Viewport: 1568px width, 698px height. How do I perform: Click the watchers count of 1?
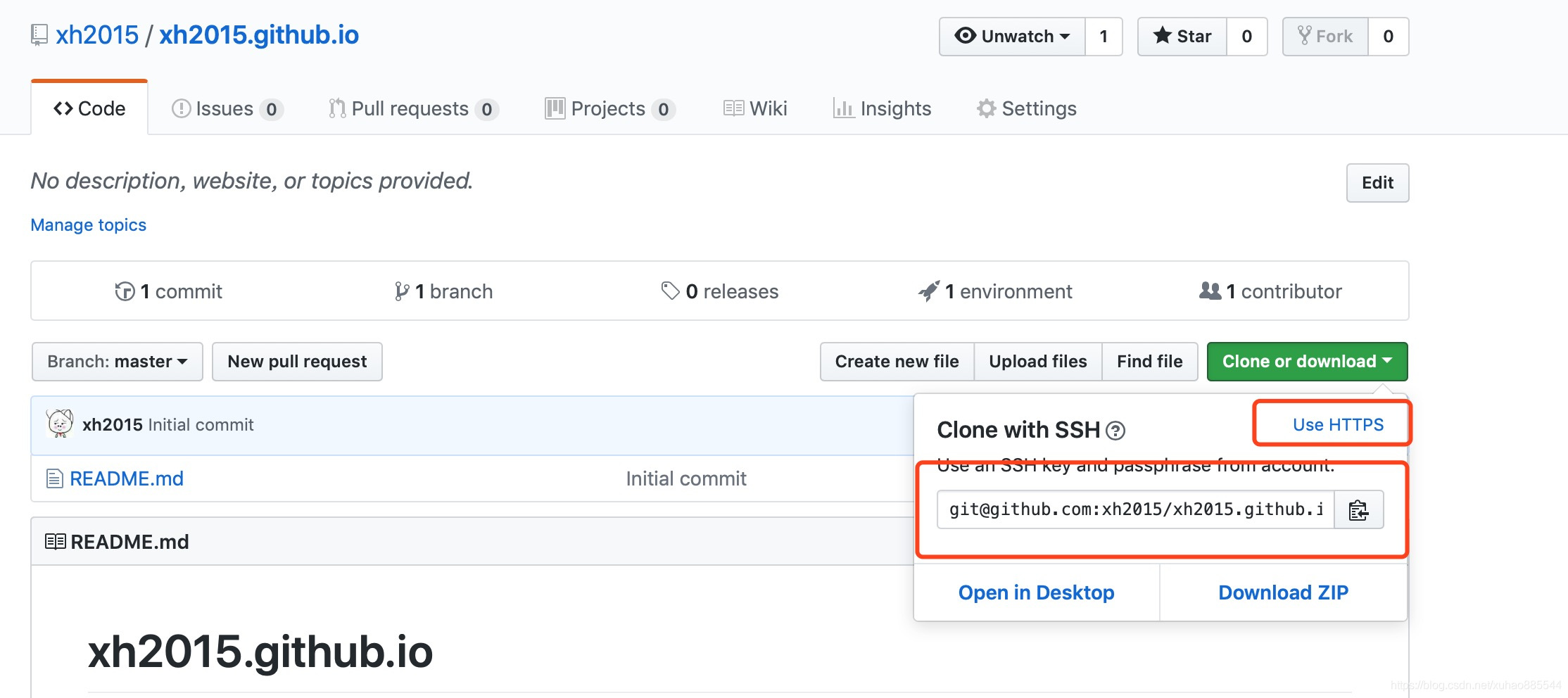pos(1104,37)
